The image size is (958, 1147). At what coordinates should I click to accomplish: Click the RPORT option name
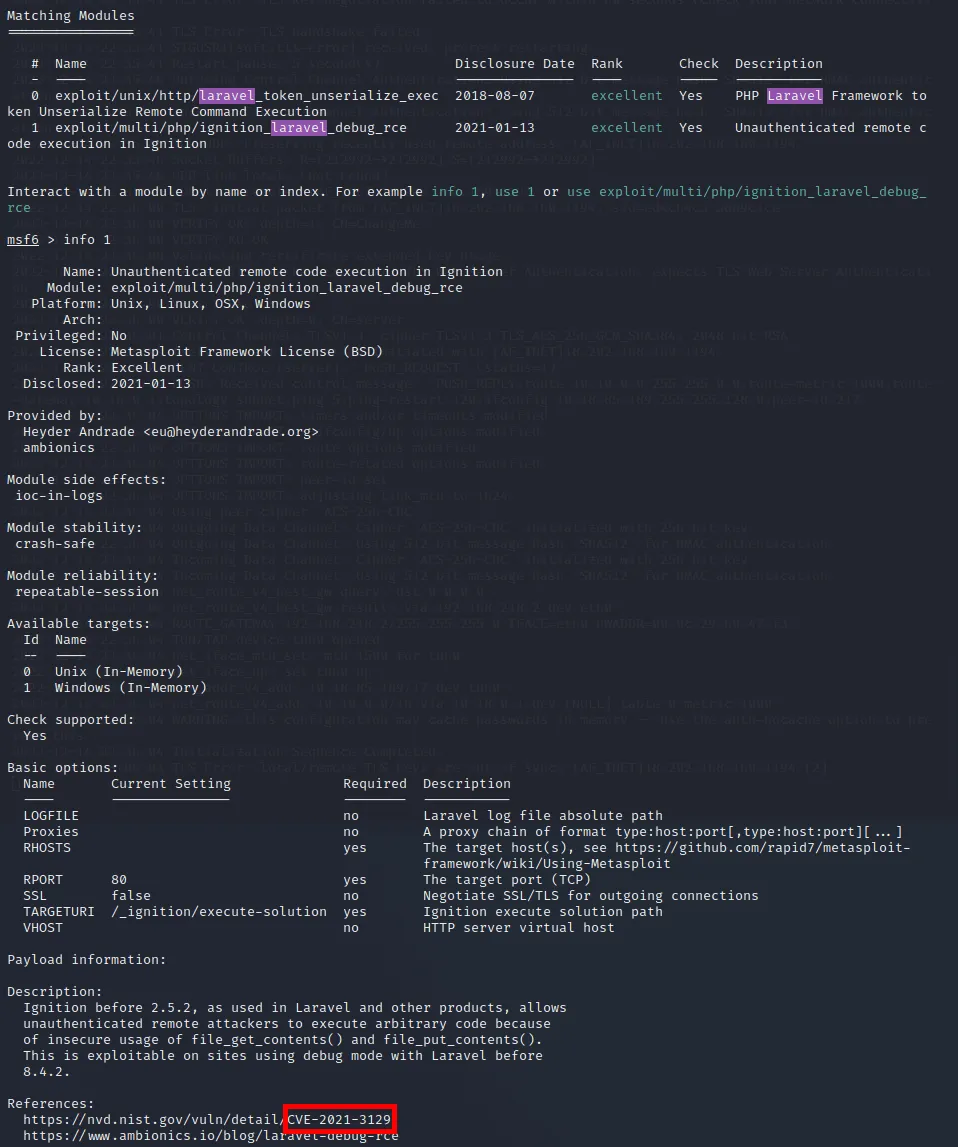pyautogui.click(x=42, y=880)
